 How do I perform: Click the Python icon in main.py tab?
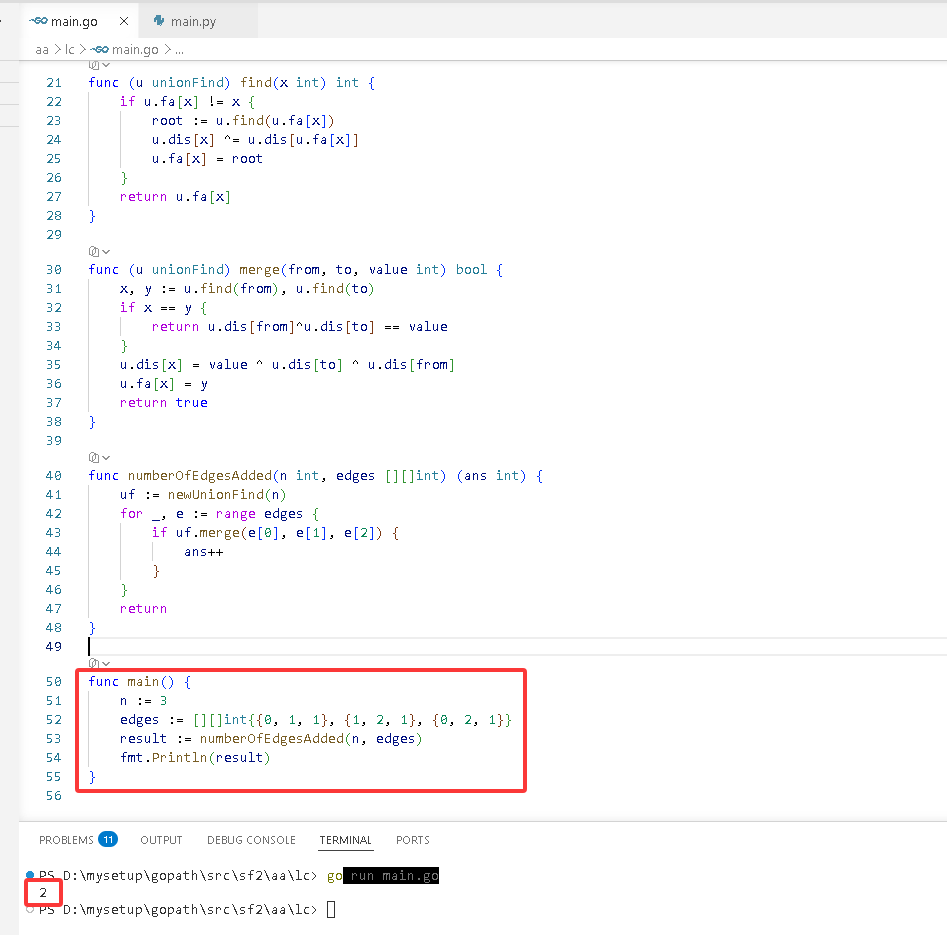pos(159,21)
